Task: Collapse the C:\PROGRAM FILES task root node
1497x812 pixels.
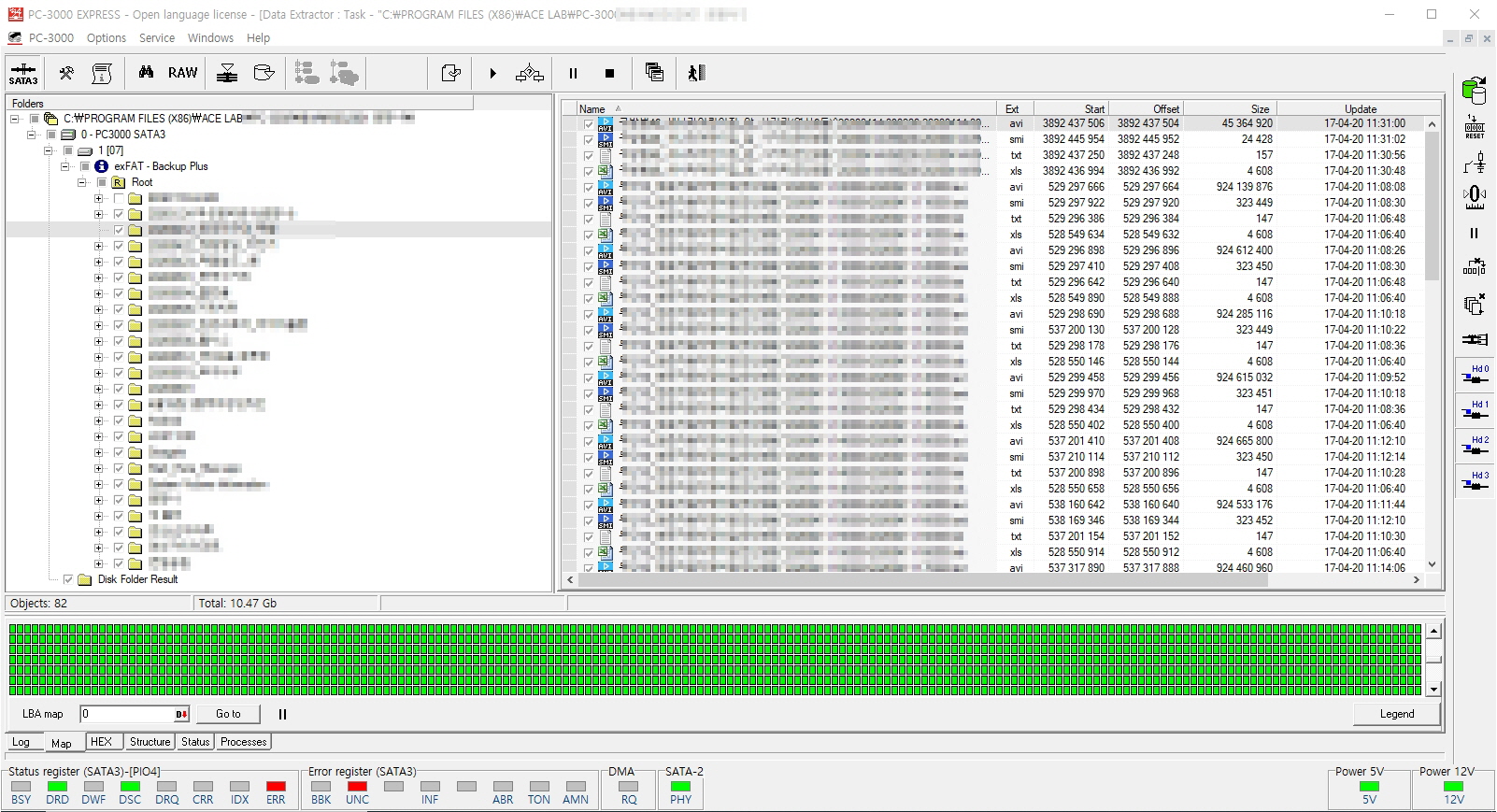Action: (15, 119)
